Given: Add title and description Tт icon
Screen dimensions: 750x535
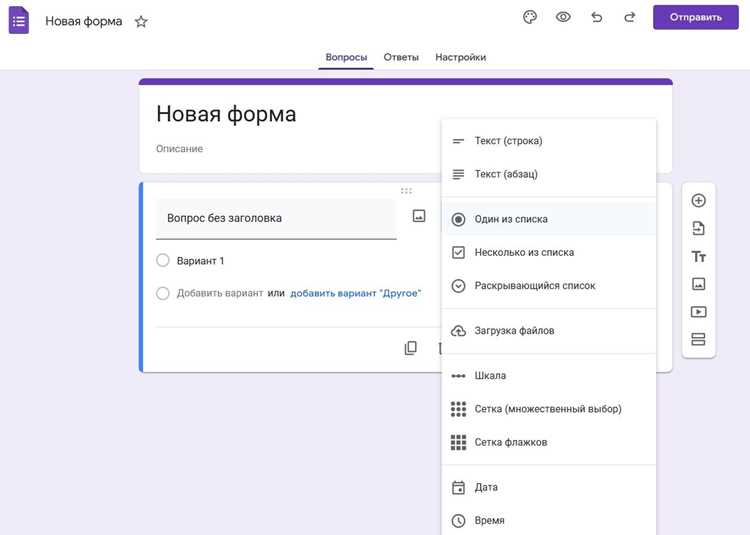Looking at the screenshot, I should pyautogui.click(x=698, y=256).
